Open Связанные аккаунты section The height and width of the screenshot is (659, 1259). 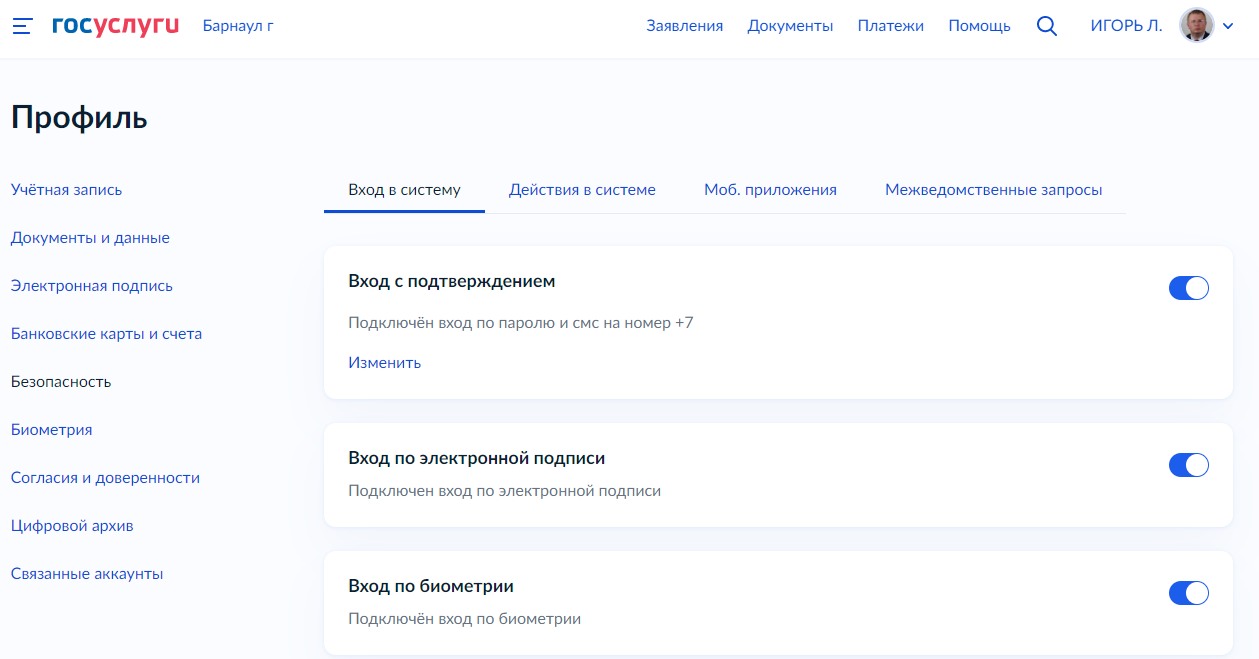87,574
